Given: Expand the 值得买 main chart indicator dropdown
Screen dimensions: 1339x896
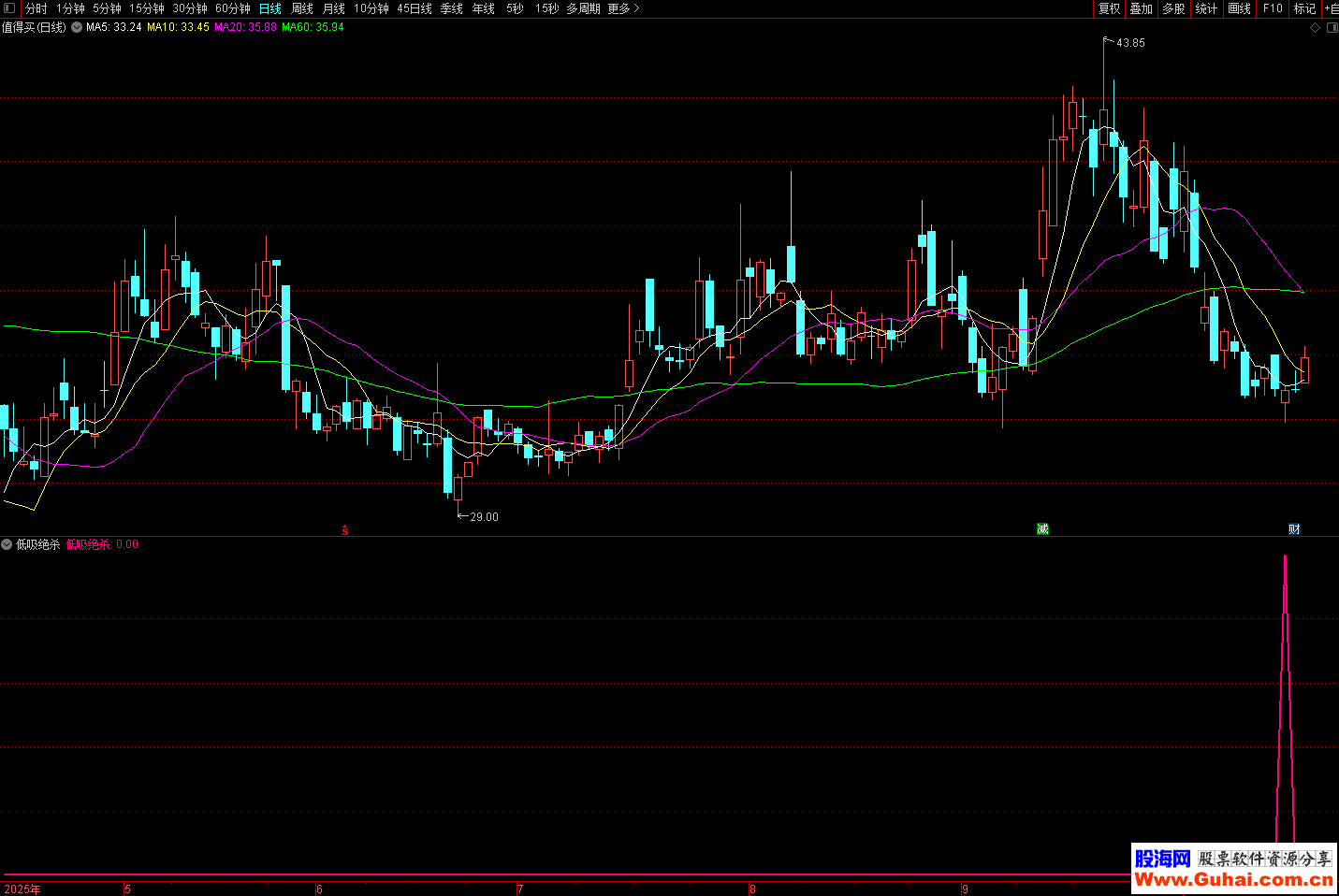Looking at the screenshot, I should coord(77,28).
